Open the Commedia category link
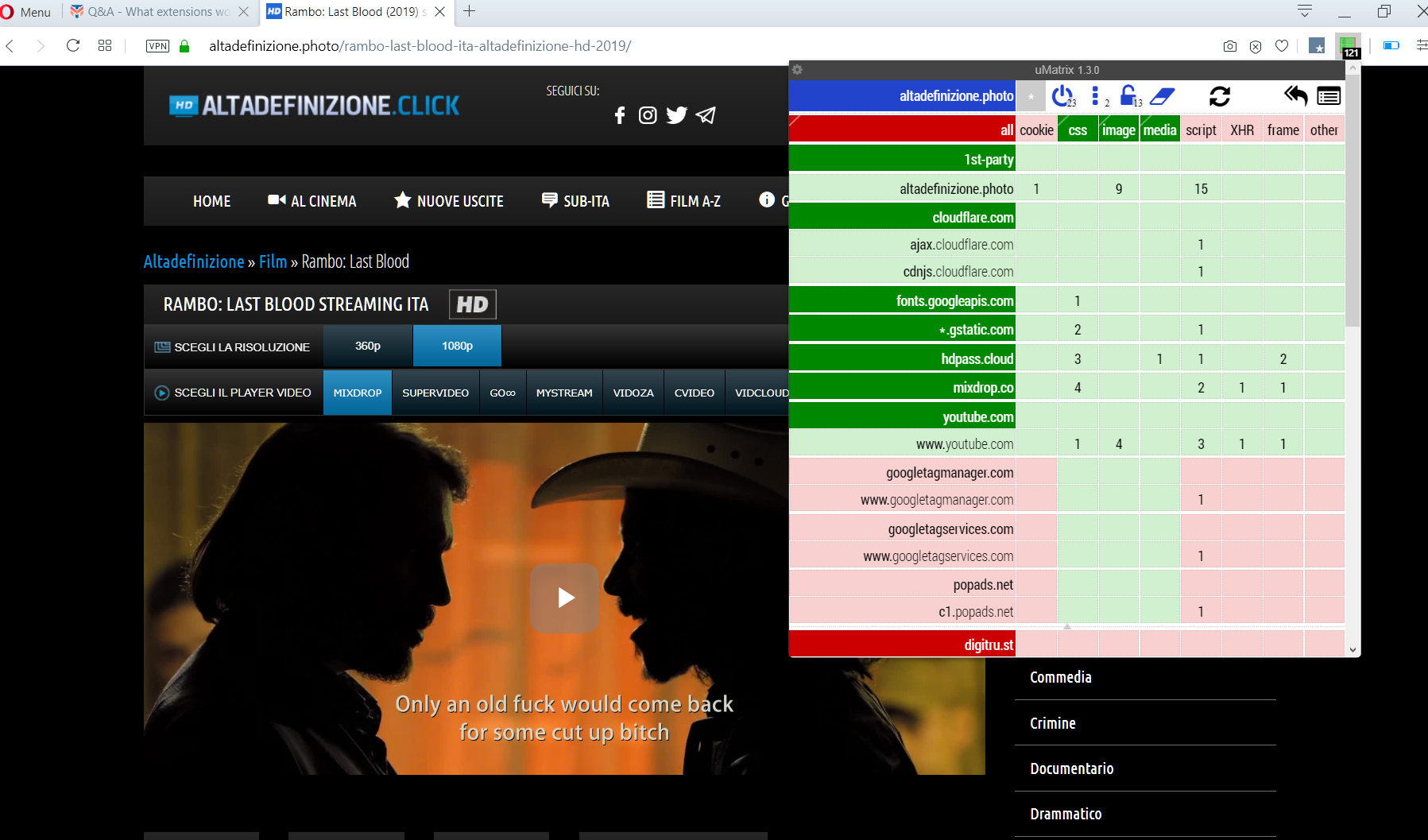The height and width of the screenshot is (840, 1428). click(x=1061, y=677)
